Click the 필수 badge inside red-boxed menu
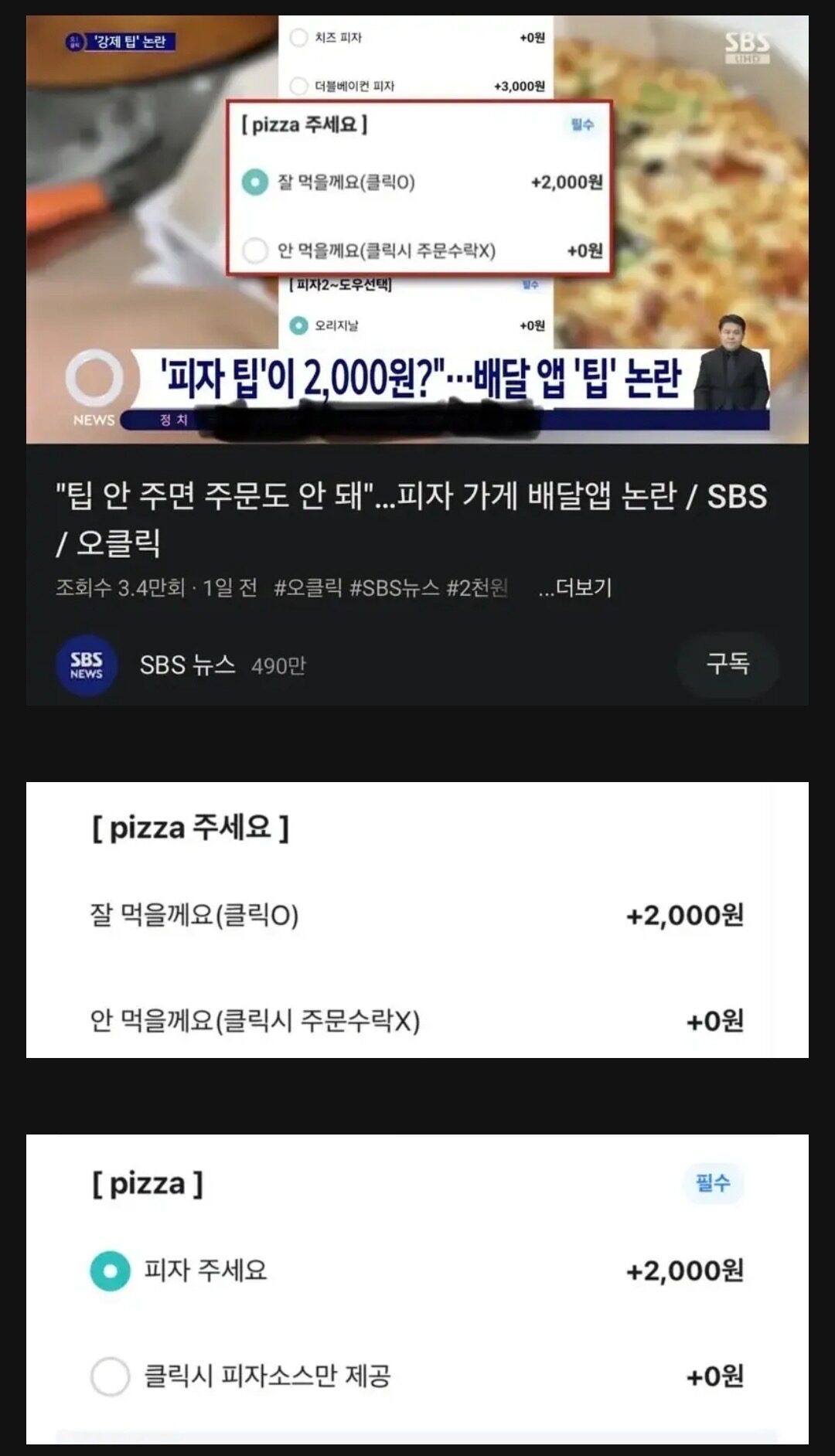 581,124
